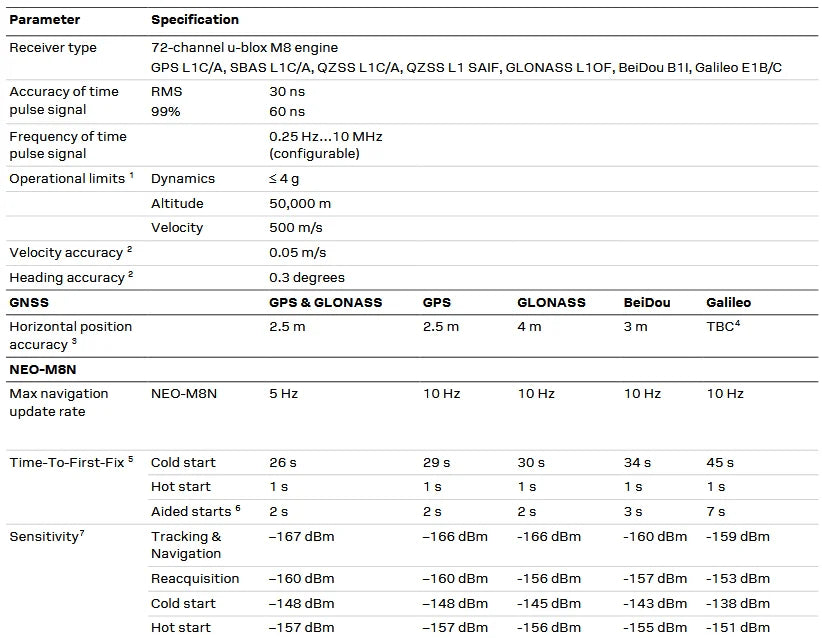Click the "0.05 m/s" velocity accuracy value
Viewport: 822px width, 638px height.
coord(298,253)
